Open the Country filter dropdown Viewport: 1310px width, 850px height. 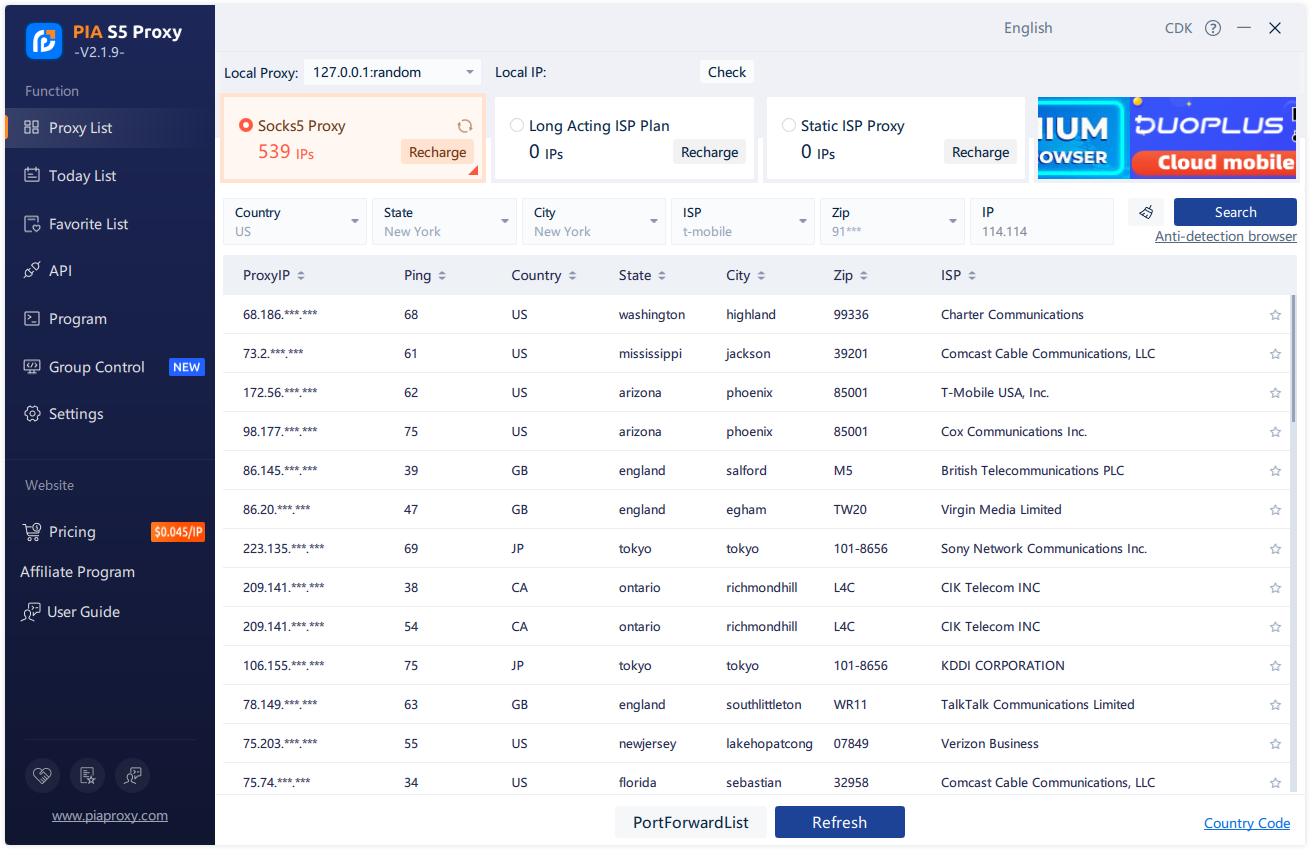pos(355,221)
